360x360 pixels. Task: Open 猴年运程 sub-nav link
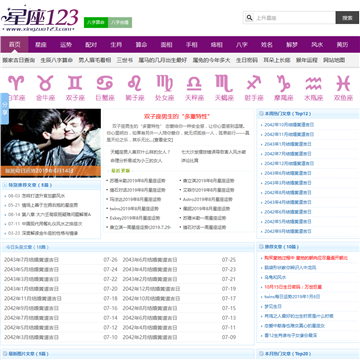pyautogui.click(x=307, y=60)
